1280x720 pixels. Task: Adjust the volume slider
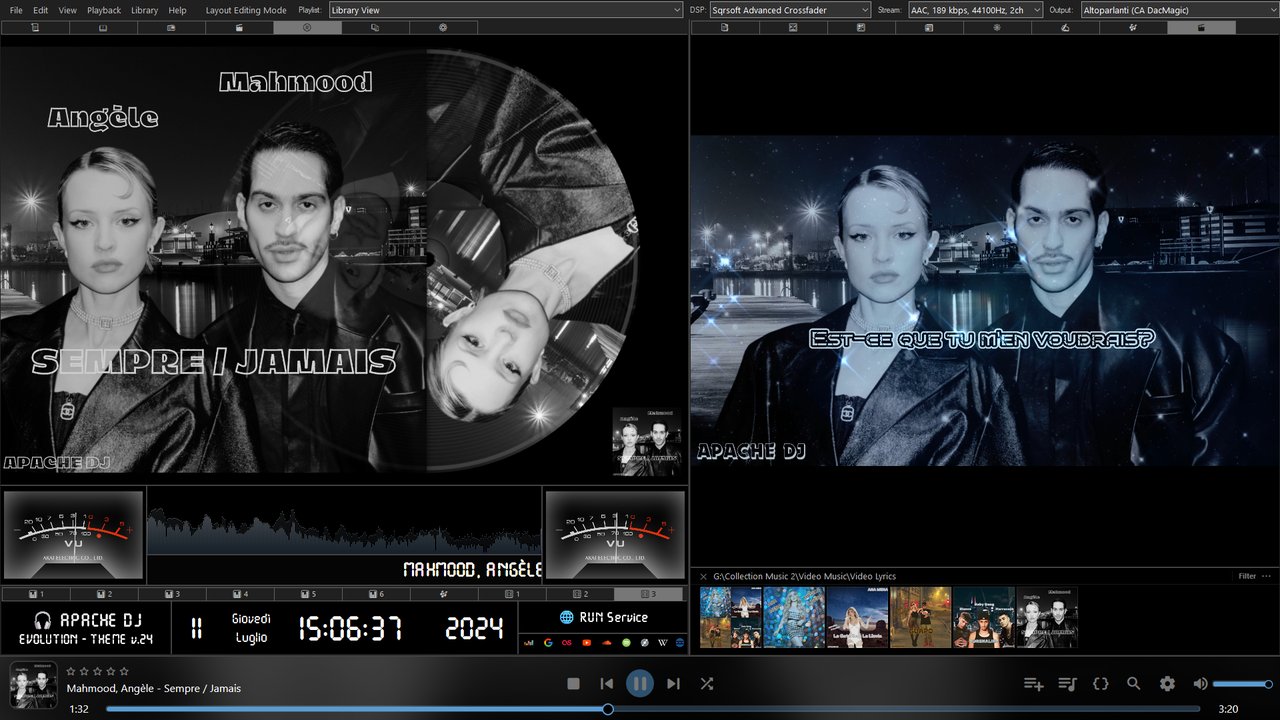[x=1242, y=684]
